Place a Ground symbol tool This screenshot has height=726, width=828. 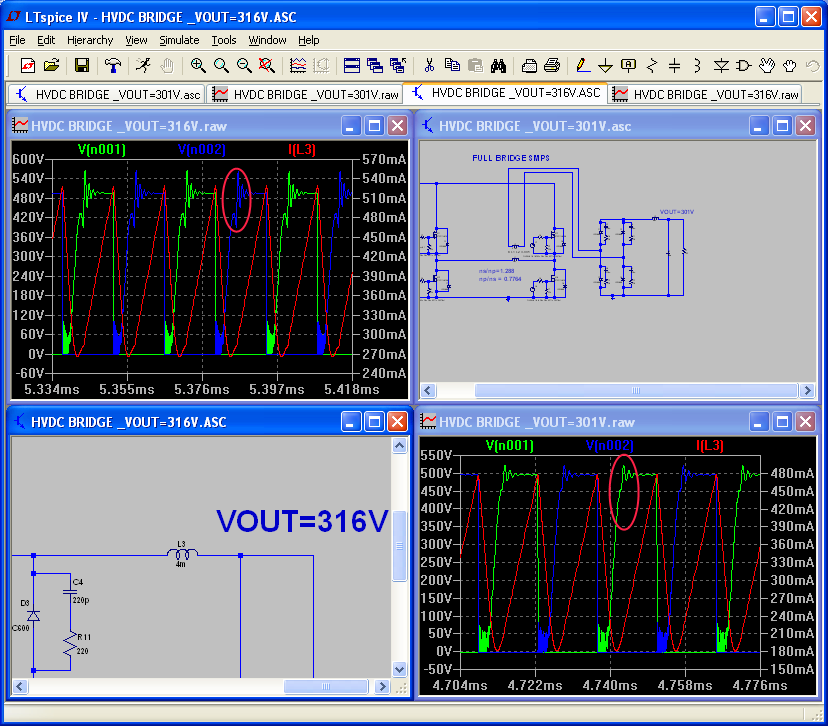coord(605,65)
